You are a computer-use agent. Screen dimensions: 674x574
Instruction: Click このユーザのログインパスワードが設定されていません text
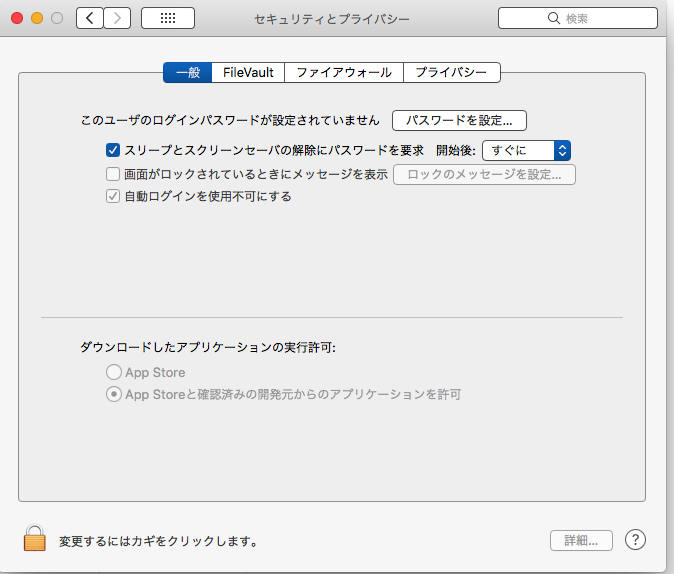coord(230,120)
